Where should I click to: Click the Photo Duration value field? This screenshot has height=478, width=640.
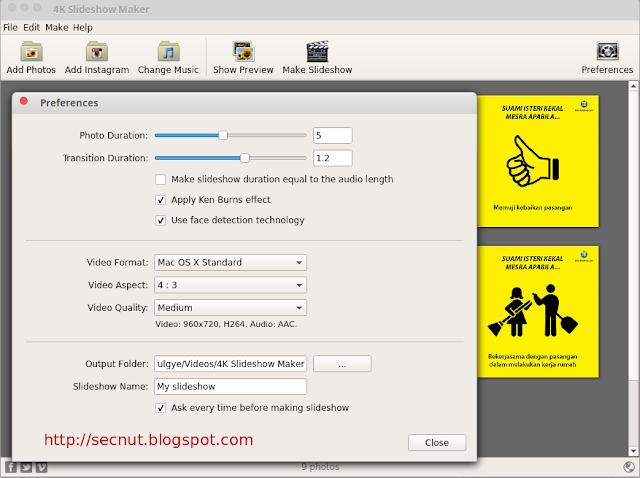tap(333, 136)
